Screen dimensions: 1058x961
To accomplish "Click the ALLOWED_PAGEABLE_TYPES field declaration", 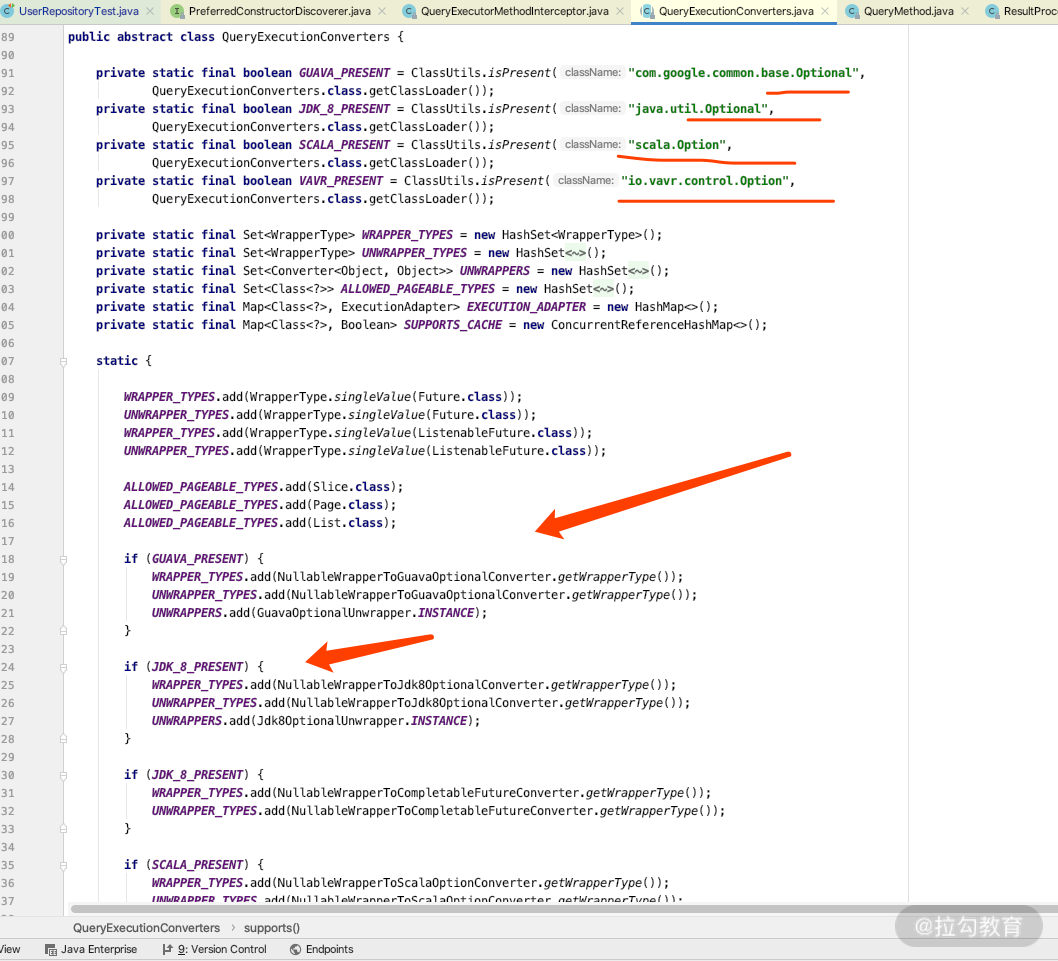I will point(418,289).
